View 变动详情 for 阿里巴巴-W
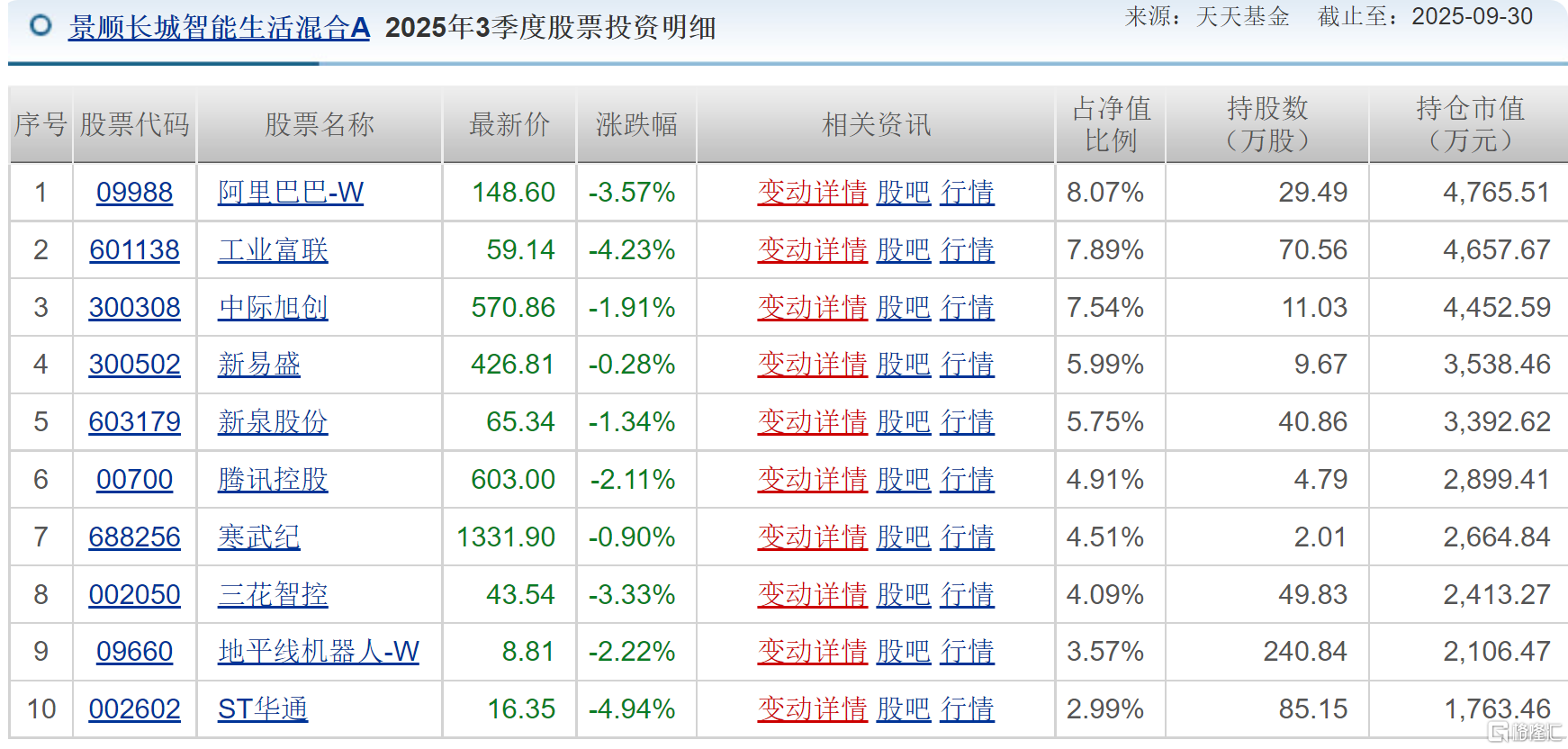 813,193
